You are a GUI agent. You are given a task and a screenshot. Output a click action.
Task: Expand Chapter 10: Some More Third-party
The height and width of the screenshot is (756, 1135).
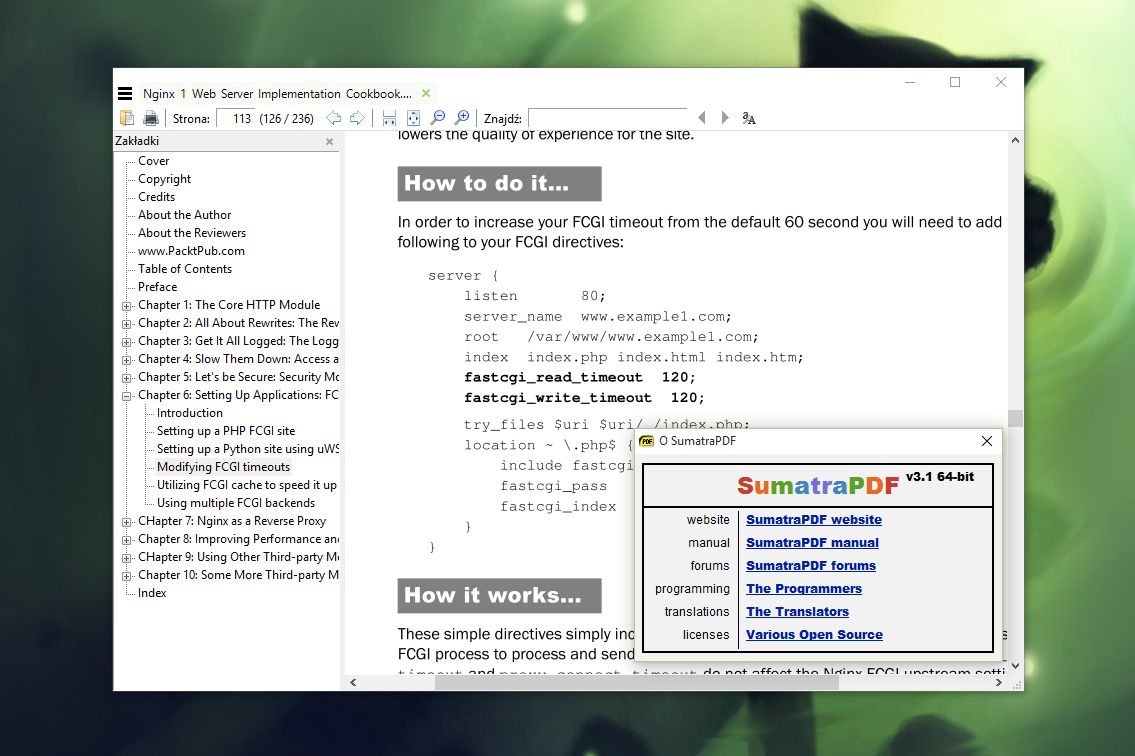tap(127, 576)
